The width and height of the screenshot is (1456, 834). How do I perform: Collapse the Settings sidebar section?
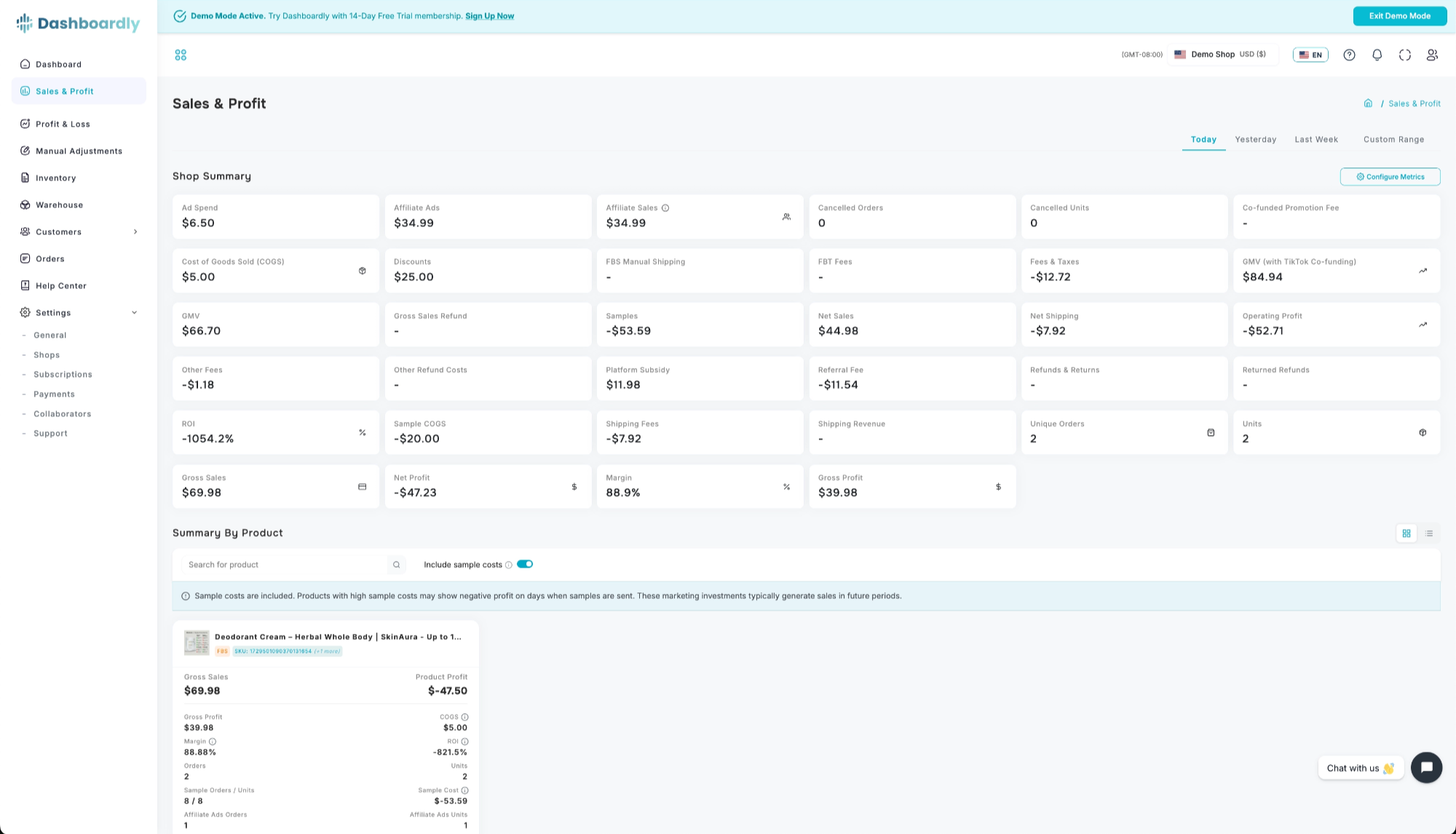tap(79, 312)
